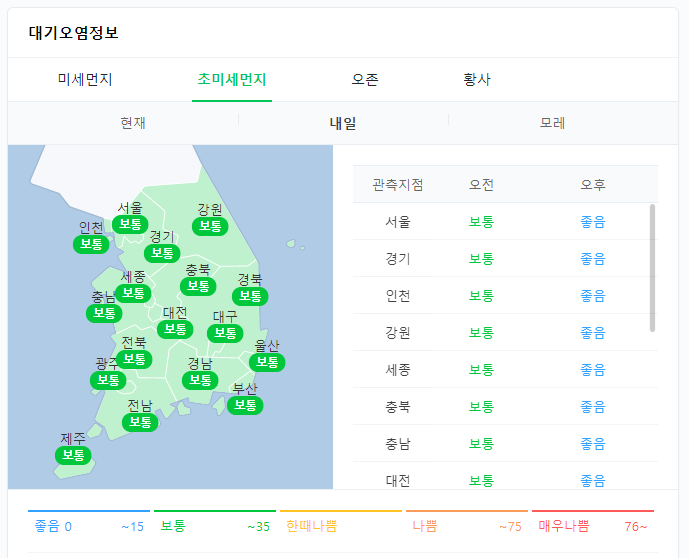The width and height of the screenshot is (689, 558).
Task: Click the 충남 보통 map badge
Action: 104,313
